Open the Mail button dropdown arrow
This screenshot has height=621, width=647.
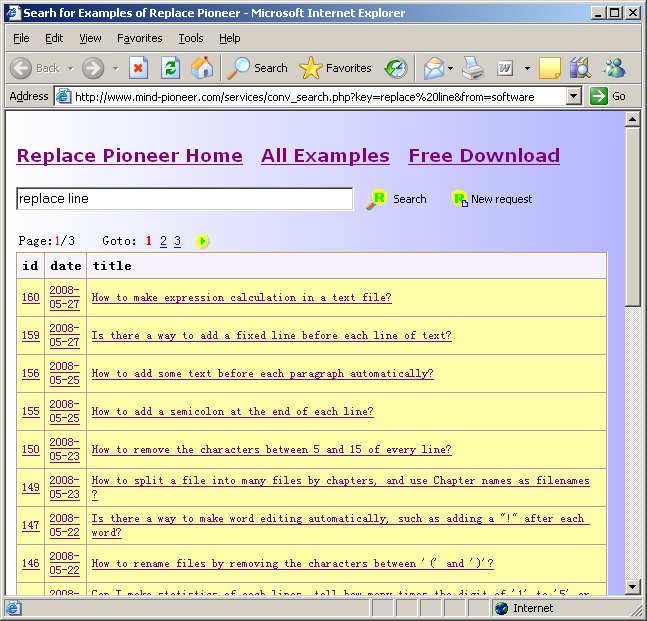tap(450, 69)
